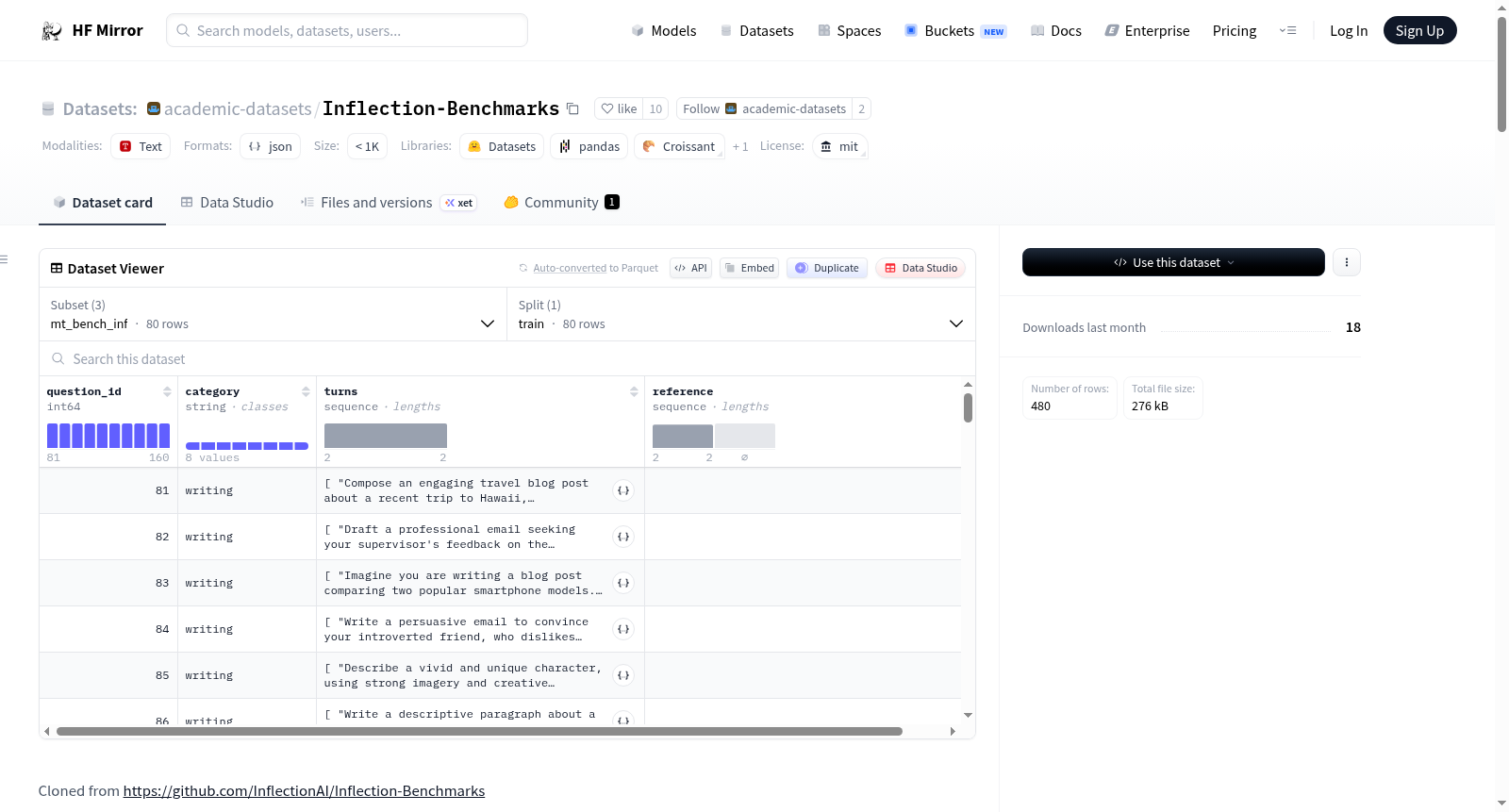Open the Embed option
This screenshot has height=812, width=1509.
tap(750, 268)
